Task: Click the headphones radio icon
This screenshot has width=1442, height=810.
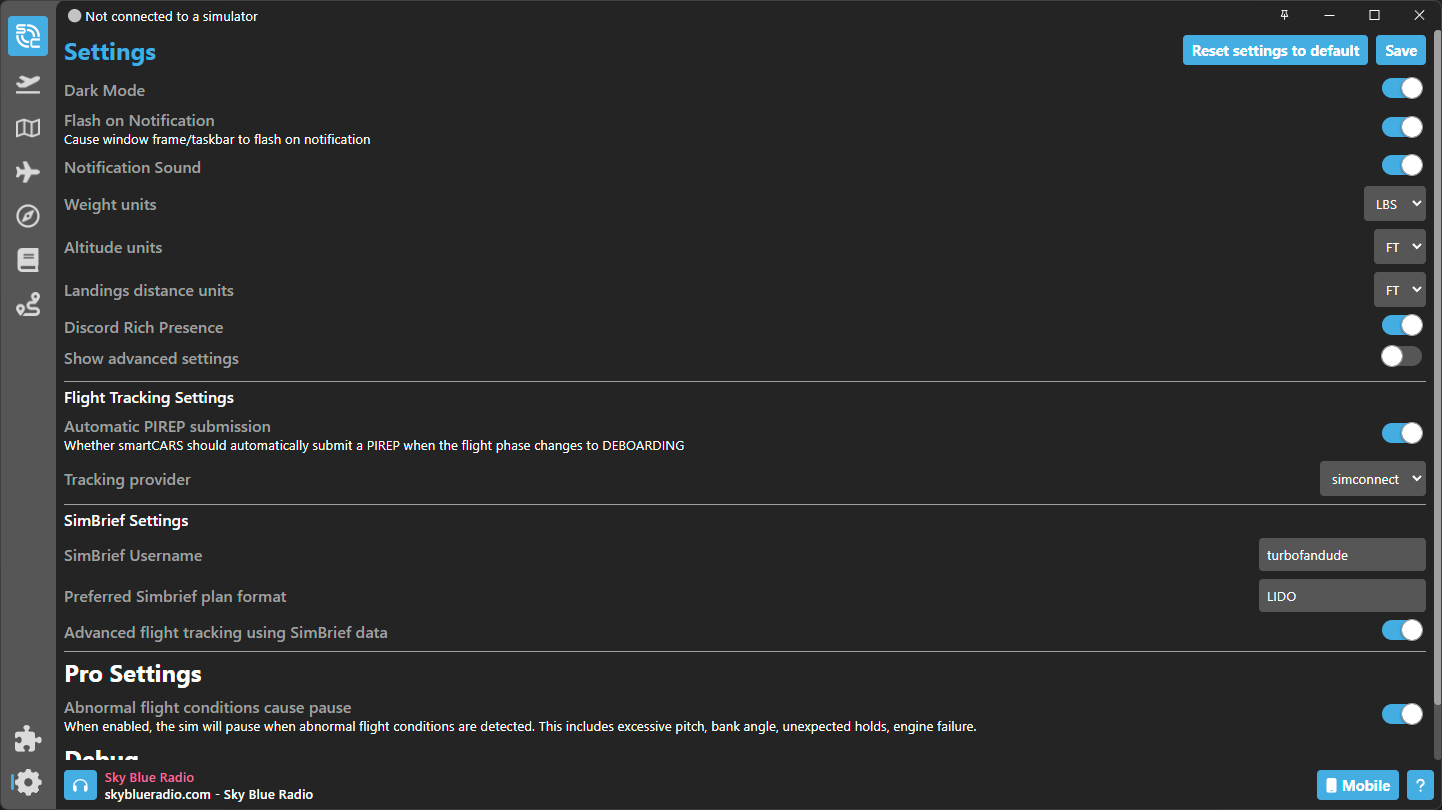Action: click(x=80, y=785)
